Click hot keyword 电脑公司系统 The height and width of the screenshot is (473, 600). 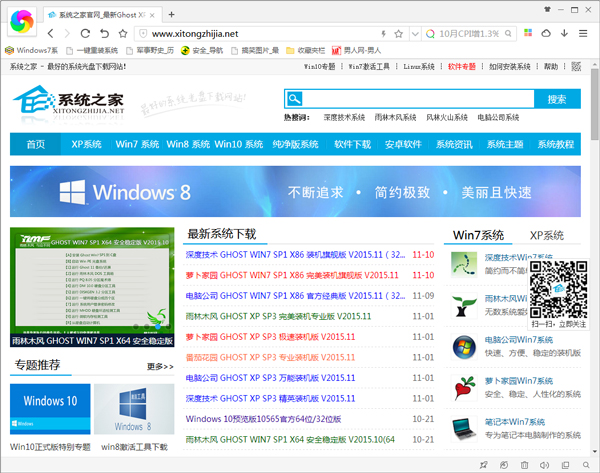click(498, 117)
